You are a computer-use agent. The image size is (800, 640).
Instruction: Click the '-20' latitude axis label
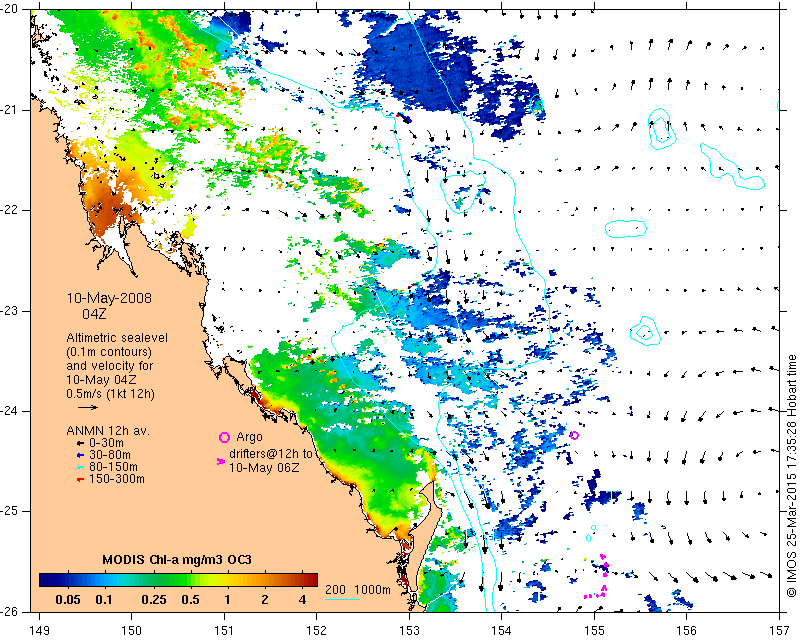pos(10,10)
